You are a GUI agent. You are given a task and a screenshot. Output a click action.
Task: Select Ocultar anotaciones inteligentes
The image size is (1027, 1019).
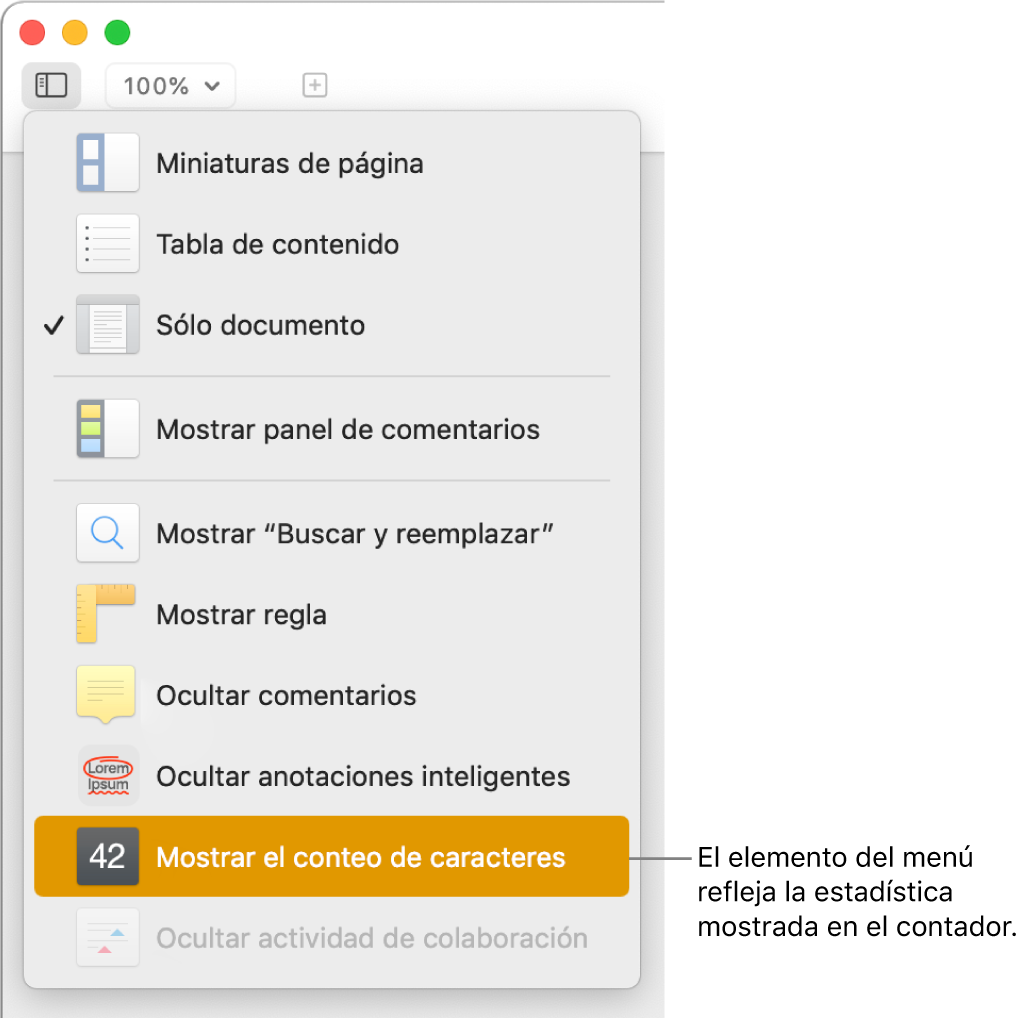click(363, 776)
